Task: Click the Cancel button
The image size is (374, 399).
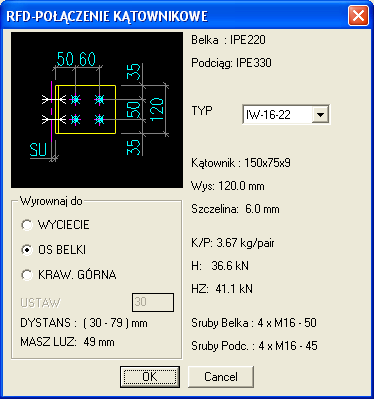Action: (x=221, y=377)
